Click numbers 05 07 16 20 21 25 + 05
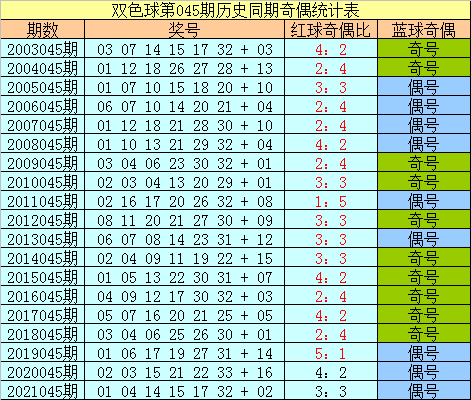471x400 pixels. (185, 315)
